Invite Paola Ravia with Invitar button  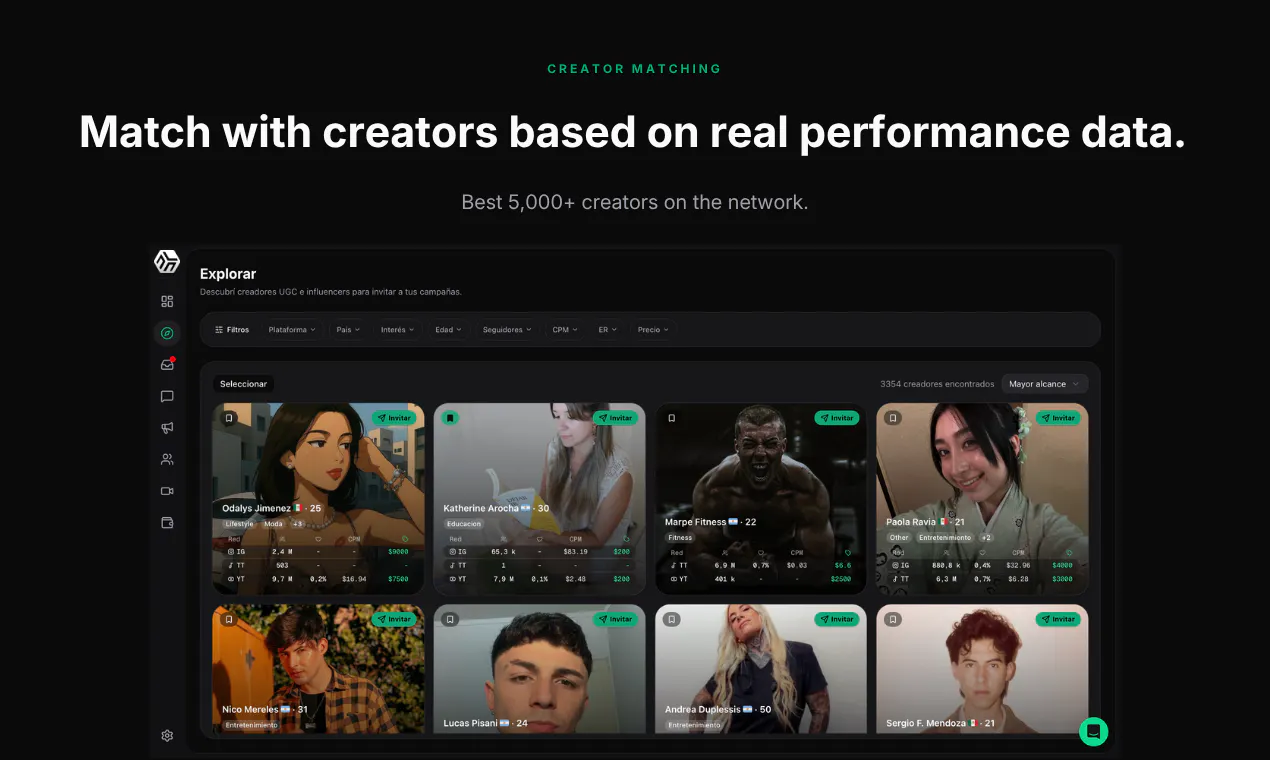[1057, 418]
